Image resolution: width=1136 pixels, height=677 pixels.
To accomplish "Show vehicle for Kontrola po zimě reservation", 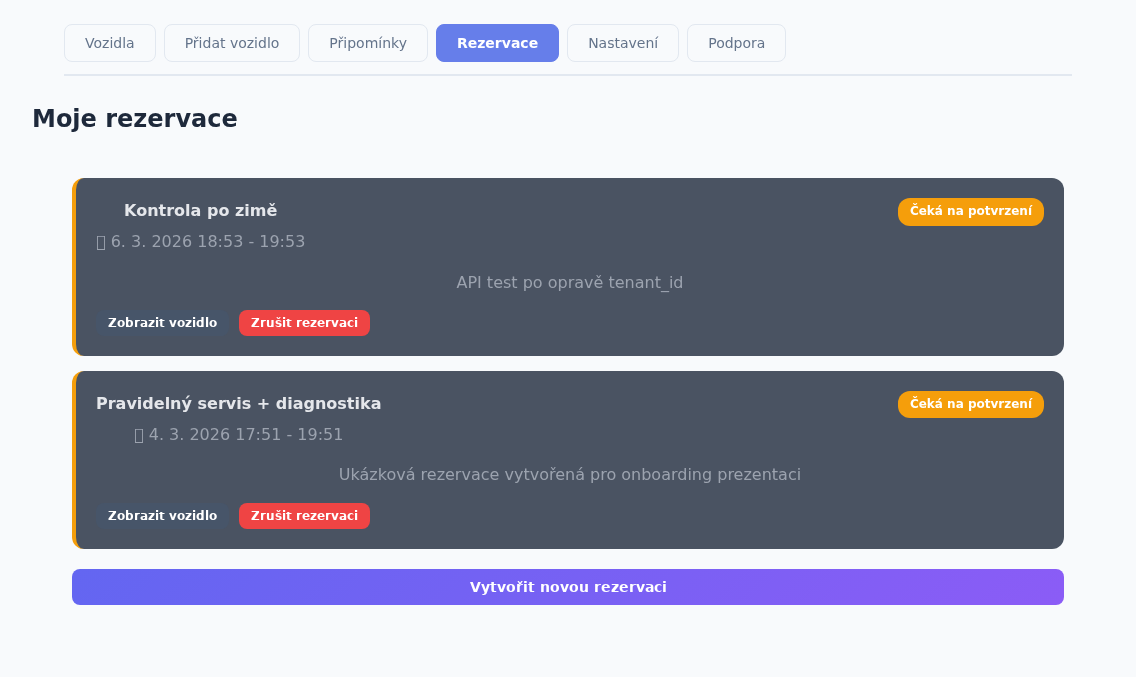I will click(162, 323).
